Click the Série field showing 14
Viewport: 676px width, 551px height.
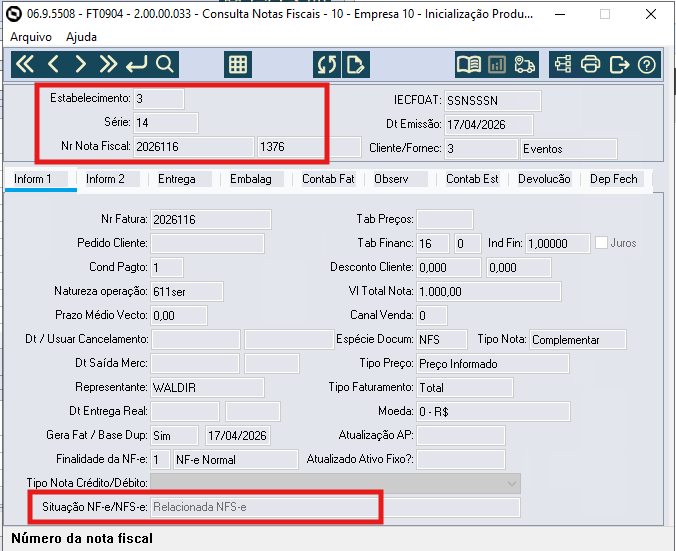tap(166, 123)
